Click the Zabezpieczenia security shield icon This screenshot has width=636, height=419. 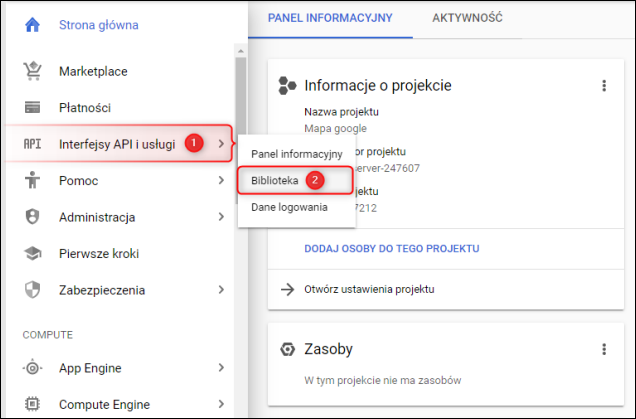32,290
